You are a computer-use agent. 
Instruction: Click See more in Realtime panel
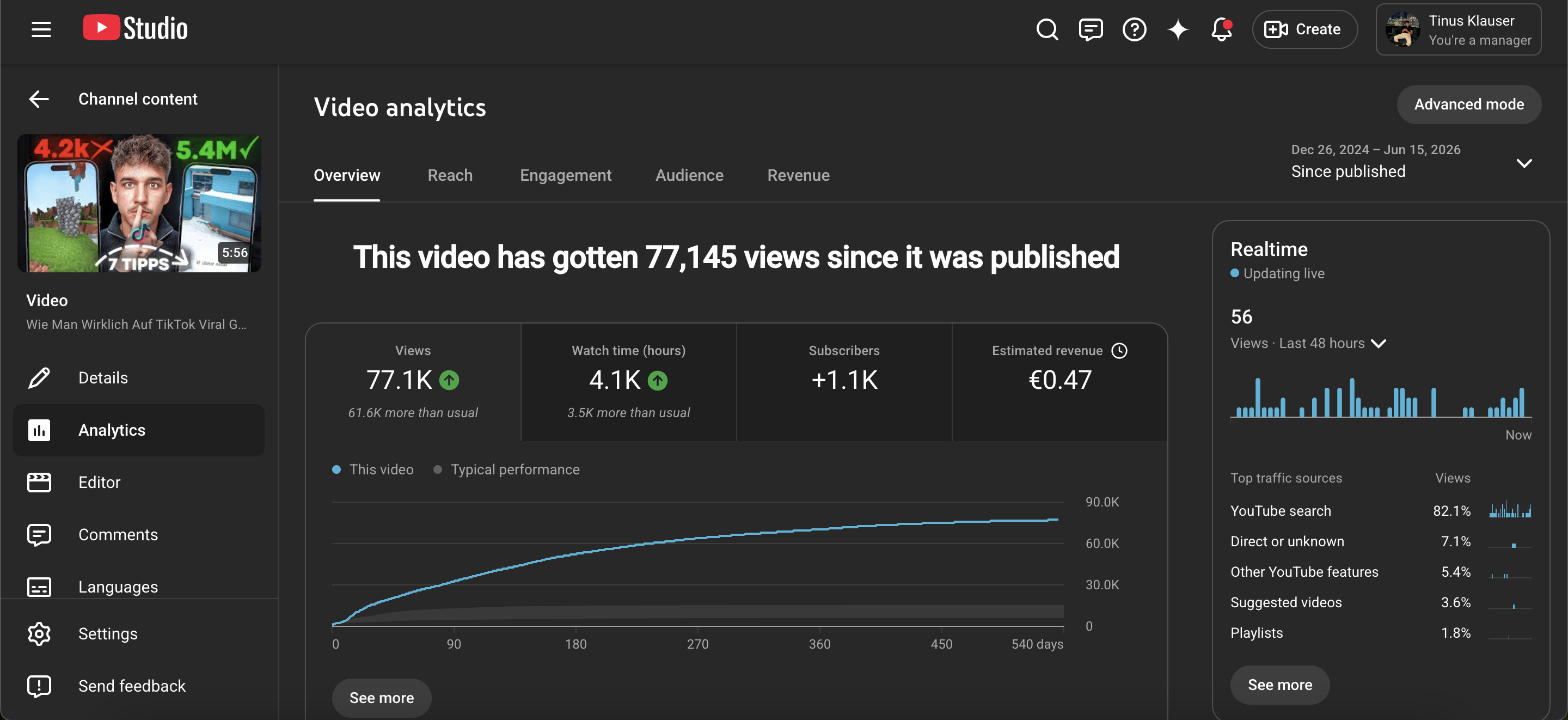click(x=1279, y=685)
